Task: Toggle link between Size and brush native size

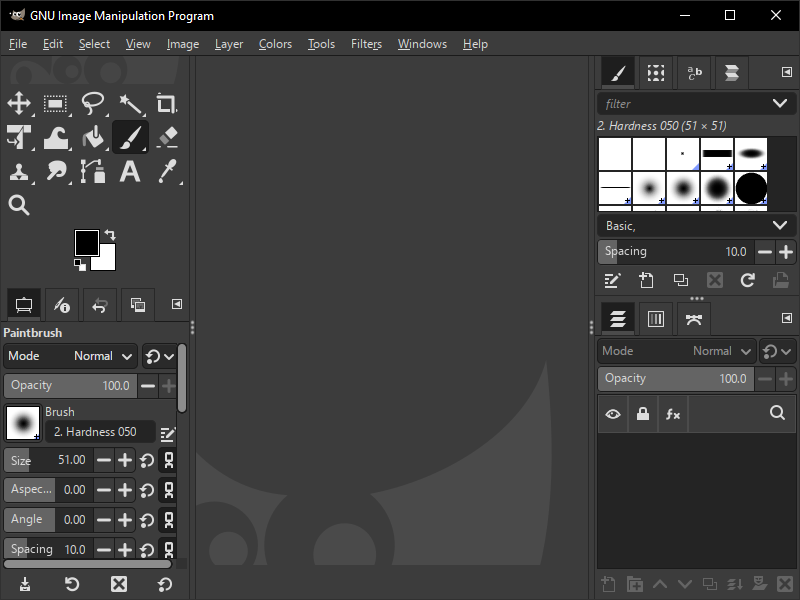Action: [169, 460]
